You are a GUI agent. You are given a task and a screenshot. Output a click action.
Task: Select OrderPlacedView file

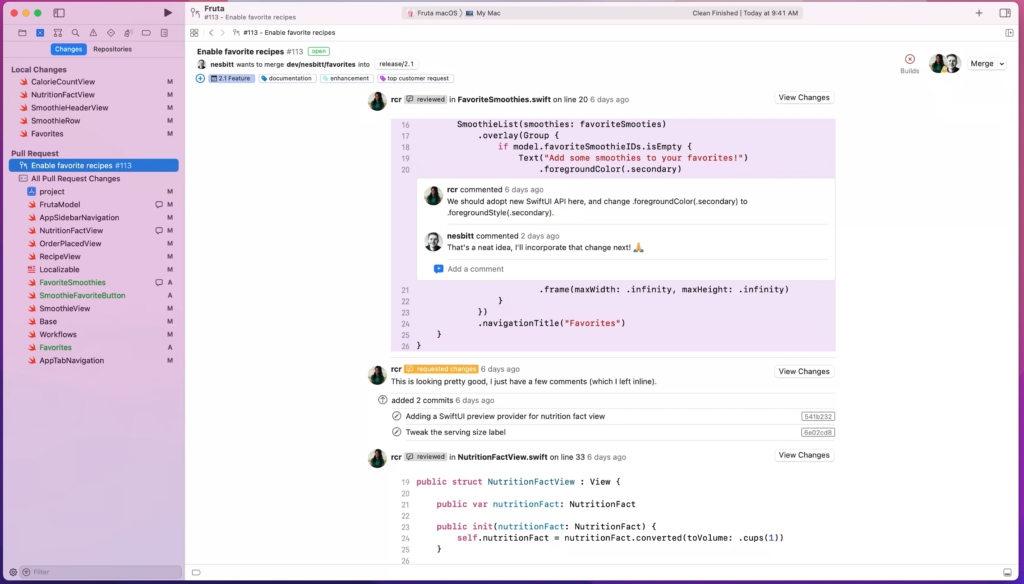(93, 244)
